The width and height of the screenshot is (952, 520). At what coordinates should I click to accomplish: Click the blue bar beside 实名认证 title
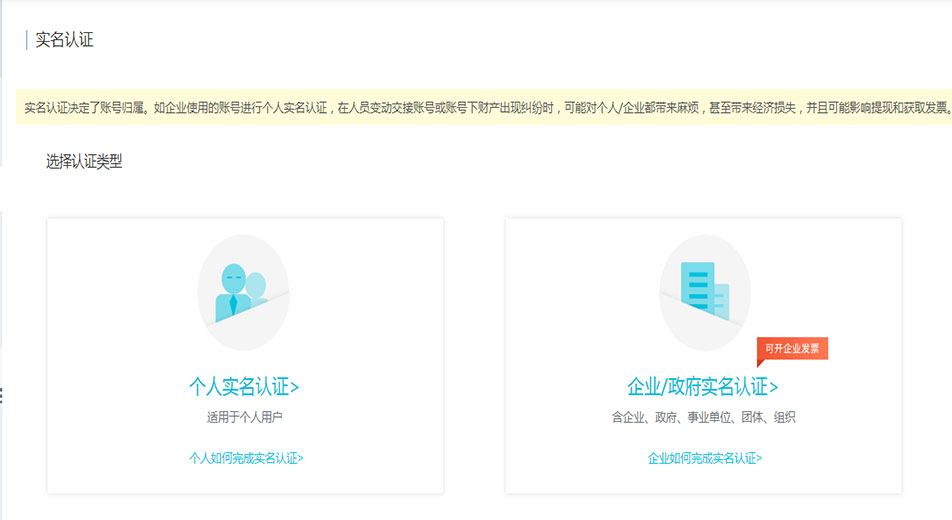click(26, 40)
